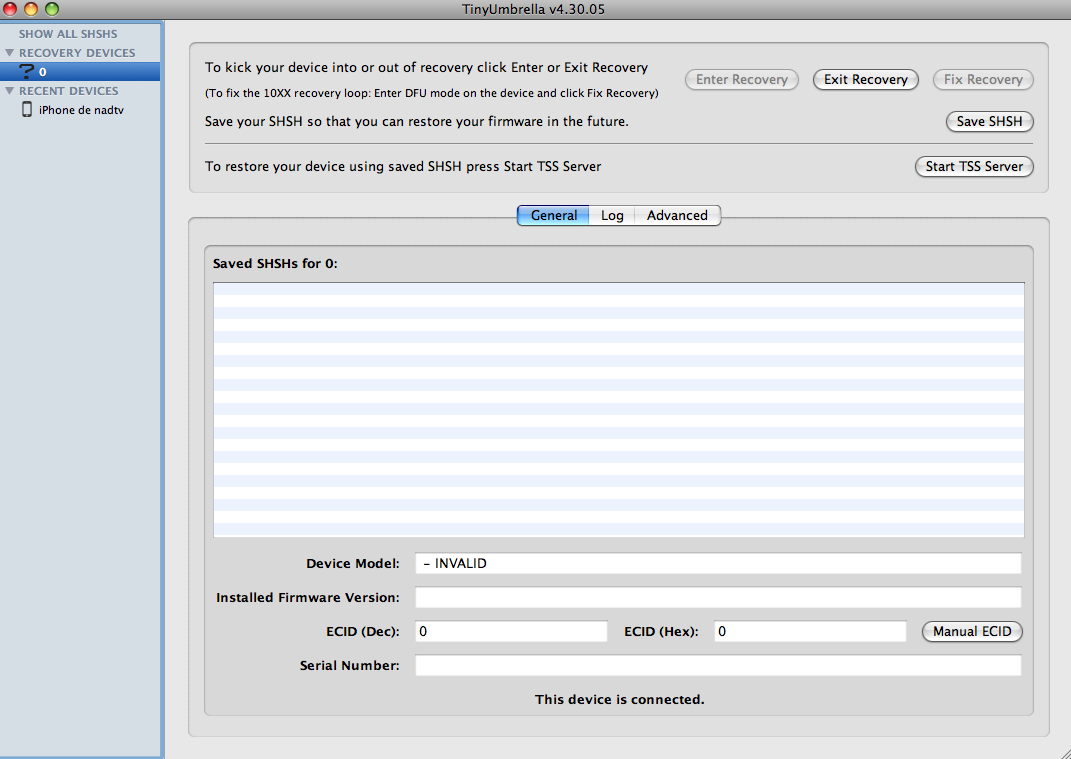Switch to the General tab
1071x759 pixels.
point(553,215)
